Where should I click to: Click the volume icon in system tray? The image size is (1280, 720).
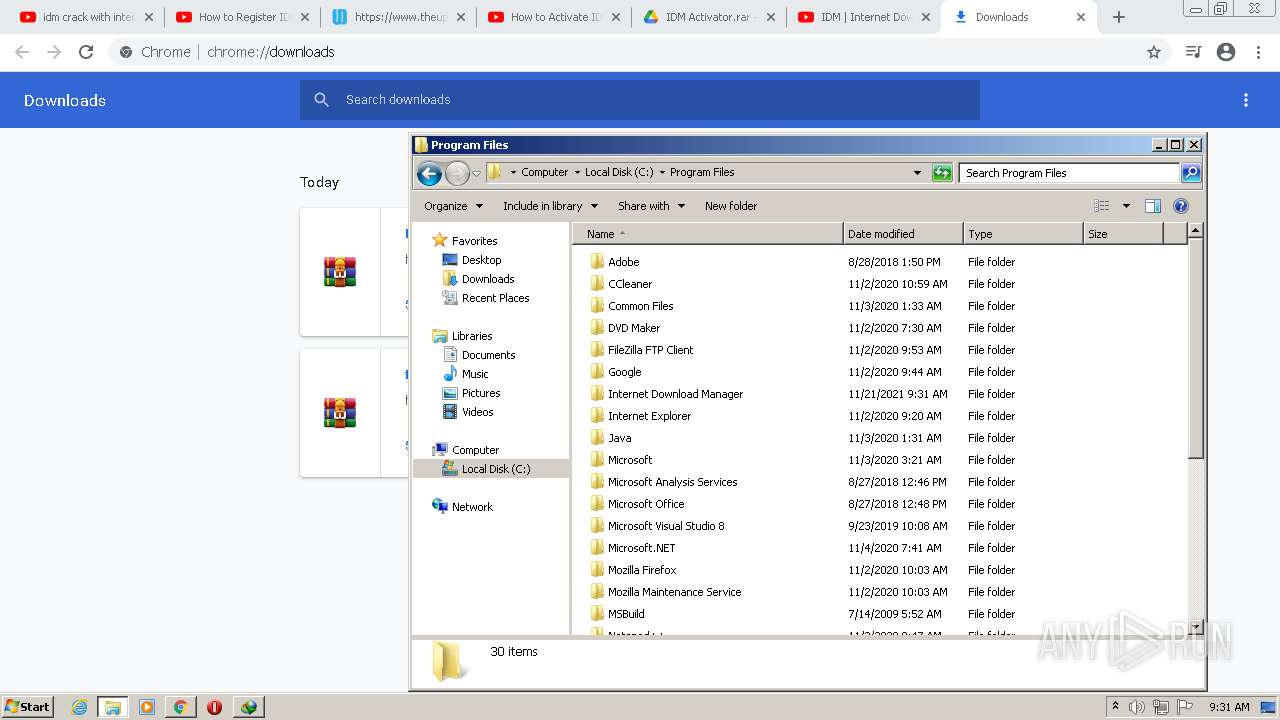[x=1137, y=707]
